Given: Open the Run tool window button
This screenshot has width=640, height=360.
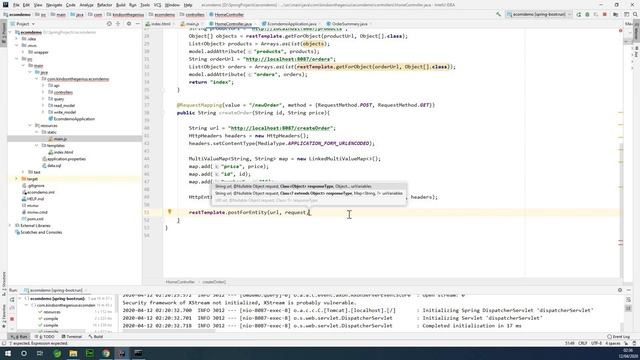Looking at the screenshot, I should (19, 337).
